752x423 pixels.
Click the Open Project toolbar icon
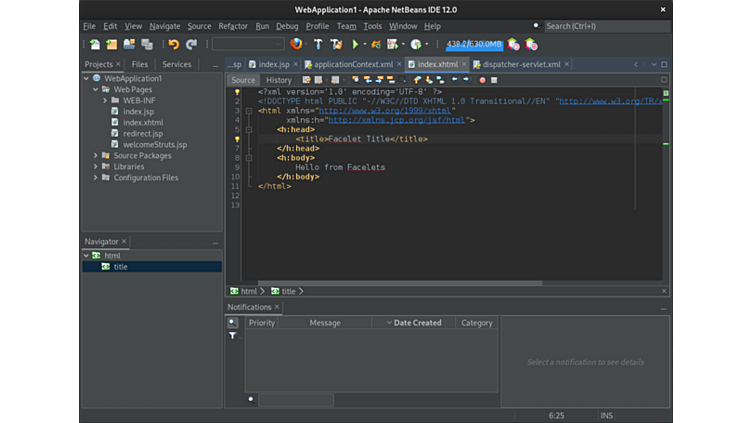(x=129, y=45)
